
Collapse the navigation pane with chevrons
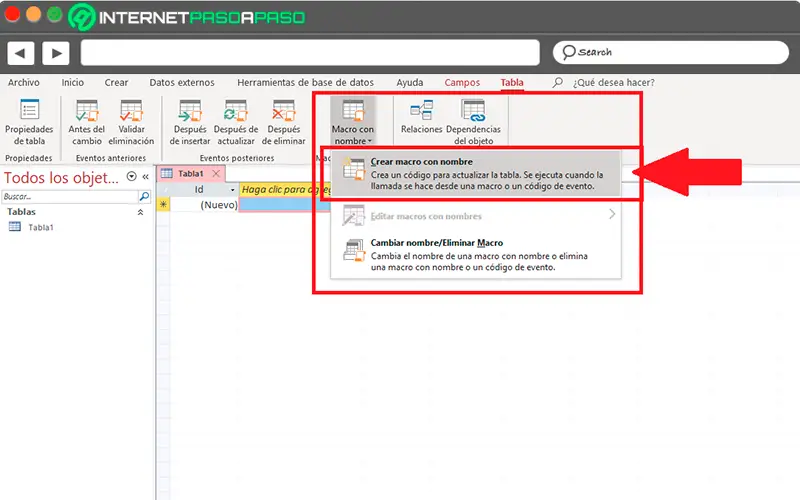pyautogui.click(x=145, y=177)
